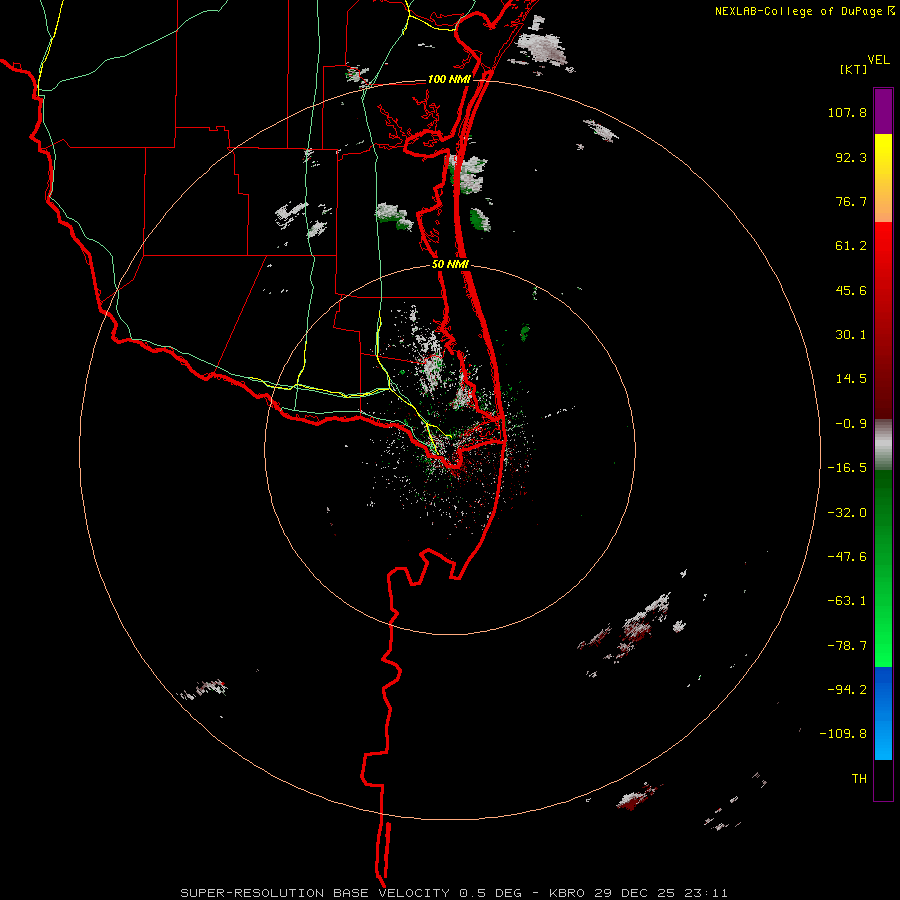Select the 76.7 legend value
This screenshot has width=900, height=900.
pos(851,201)
